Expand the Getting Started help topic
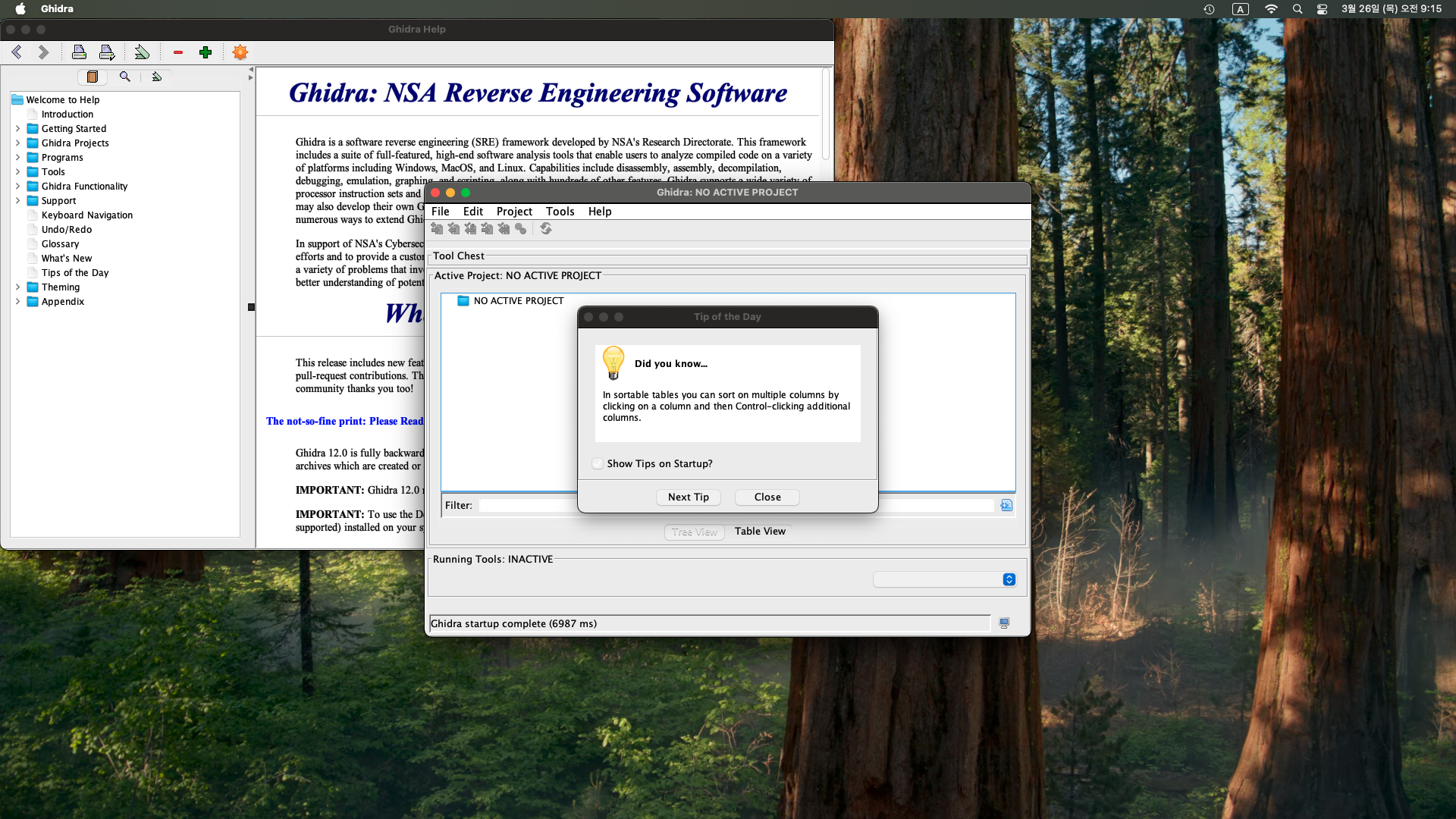 [x=17, y=129]
